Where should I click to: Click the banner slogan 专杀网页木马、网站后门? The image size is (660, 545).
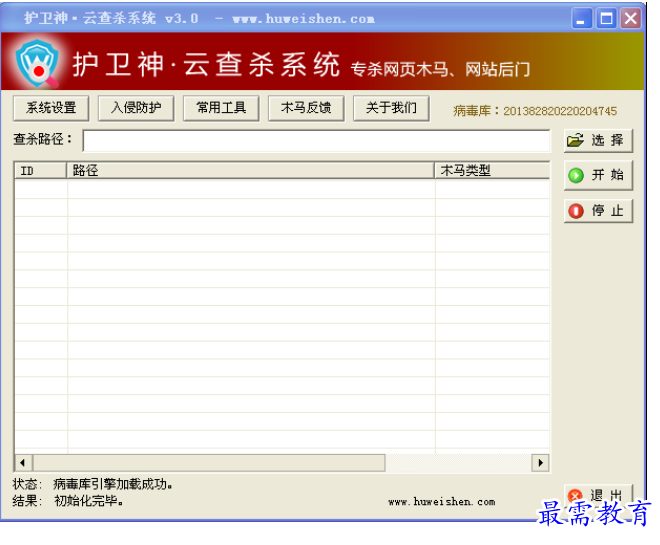(x=440, y=69)
